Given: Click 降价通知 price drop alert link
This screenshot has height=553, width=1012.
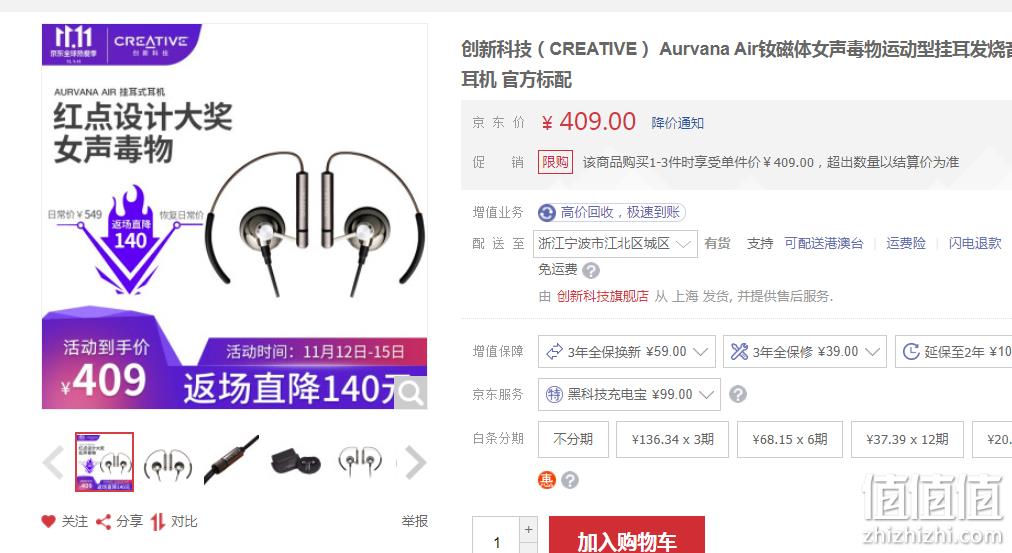Looking at the screenshot, I should [x=677, y=123].
